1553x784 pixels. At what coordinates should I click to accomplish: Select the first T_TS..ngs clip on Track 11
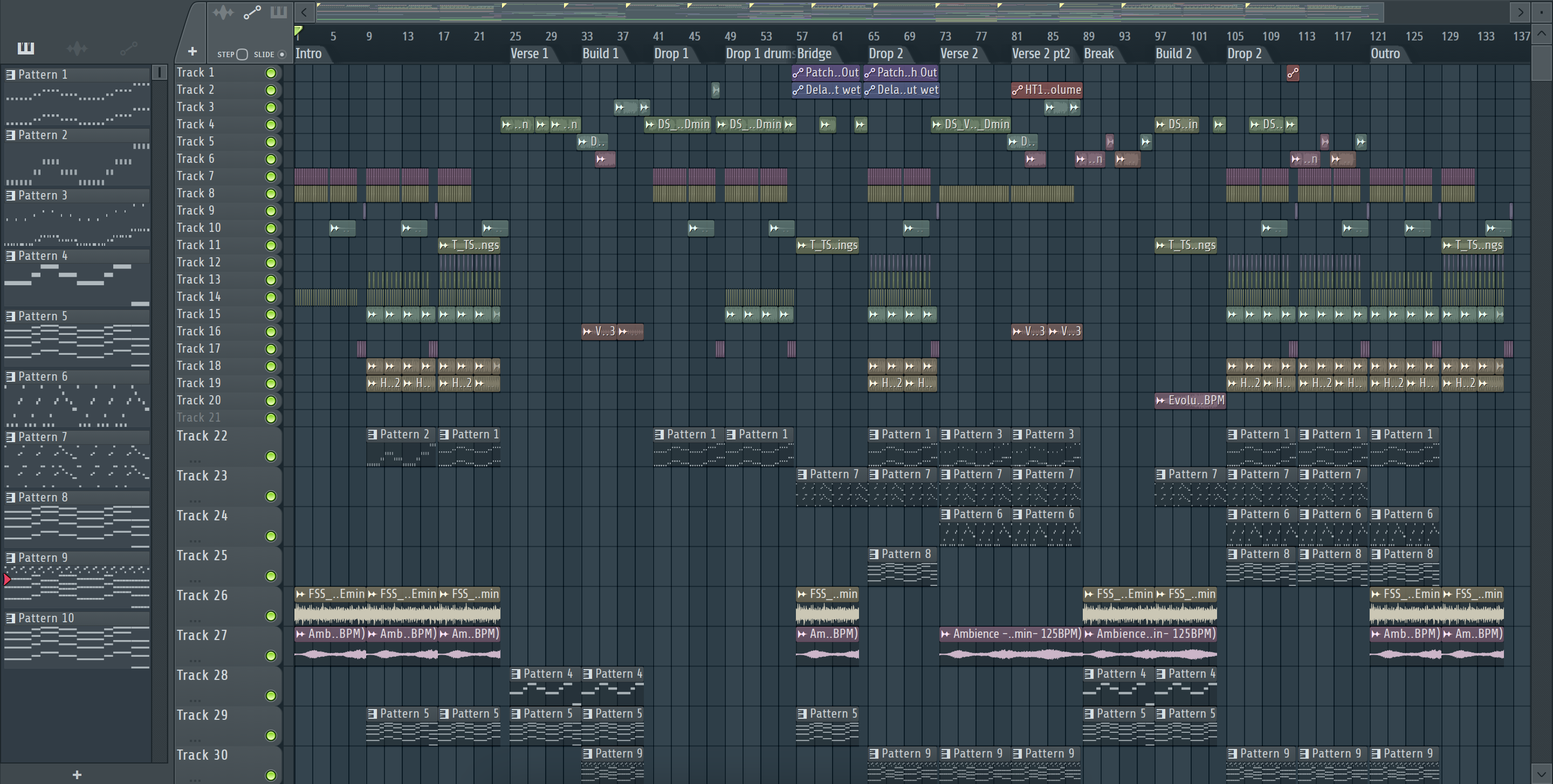[470, 245]
